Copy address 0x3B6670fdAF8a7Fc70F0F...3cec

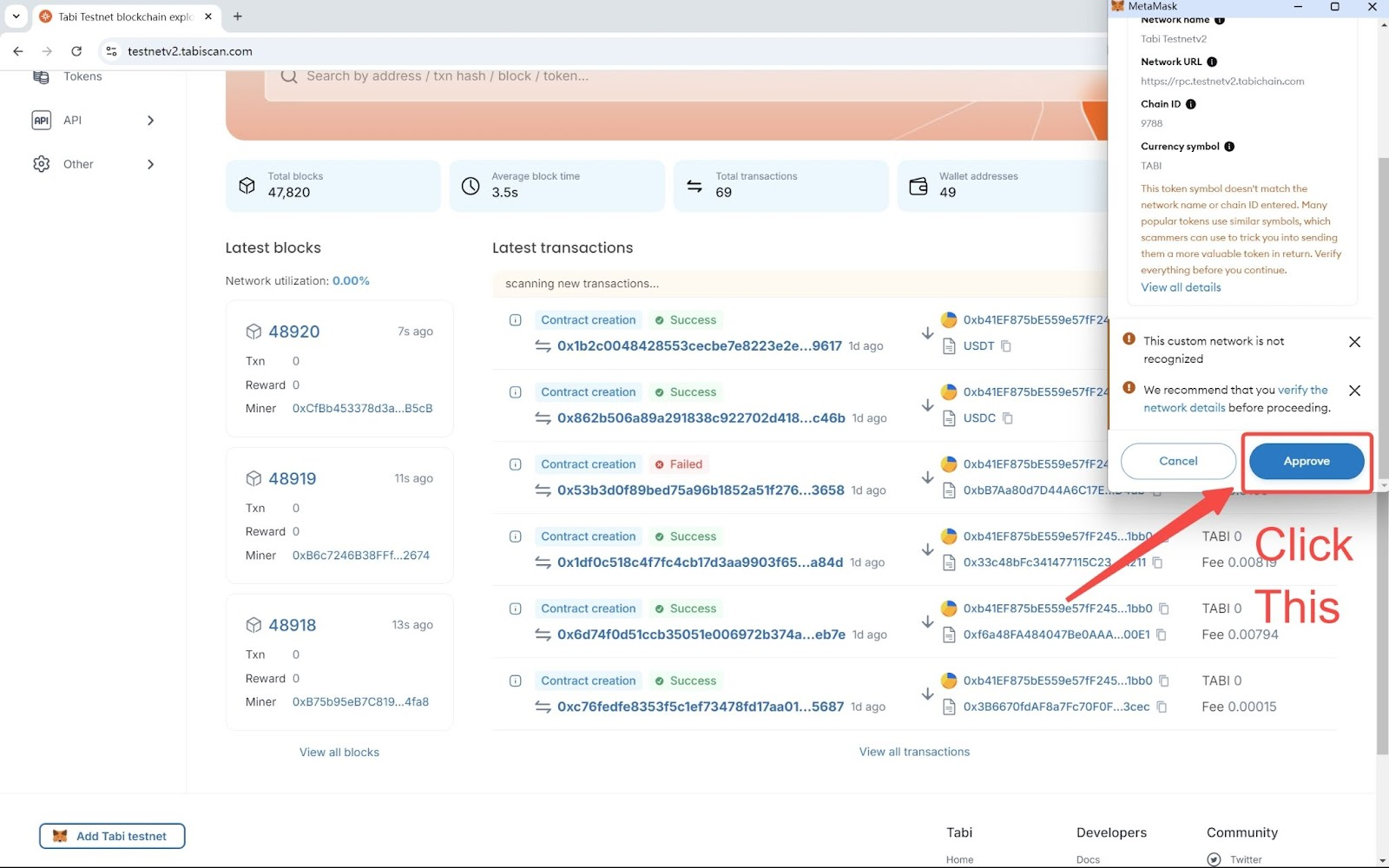[1162, 707]
